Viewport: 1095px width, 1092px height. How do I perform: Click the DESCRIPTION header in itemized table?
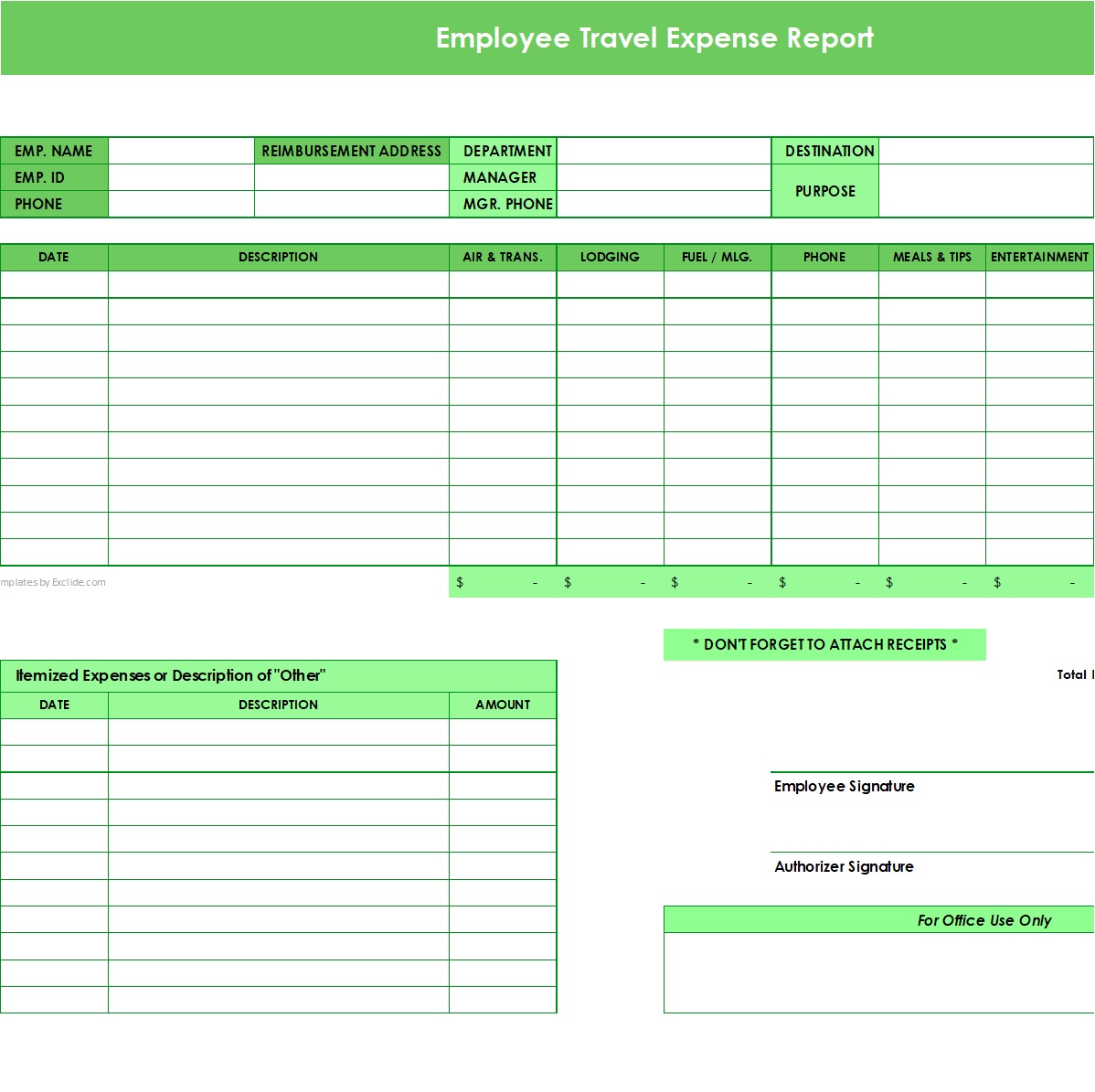coord(278,705)
